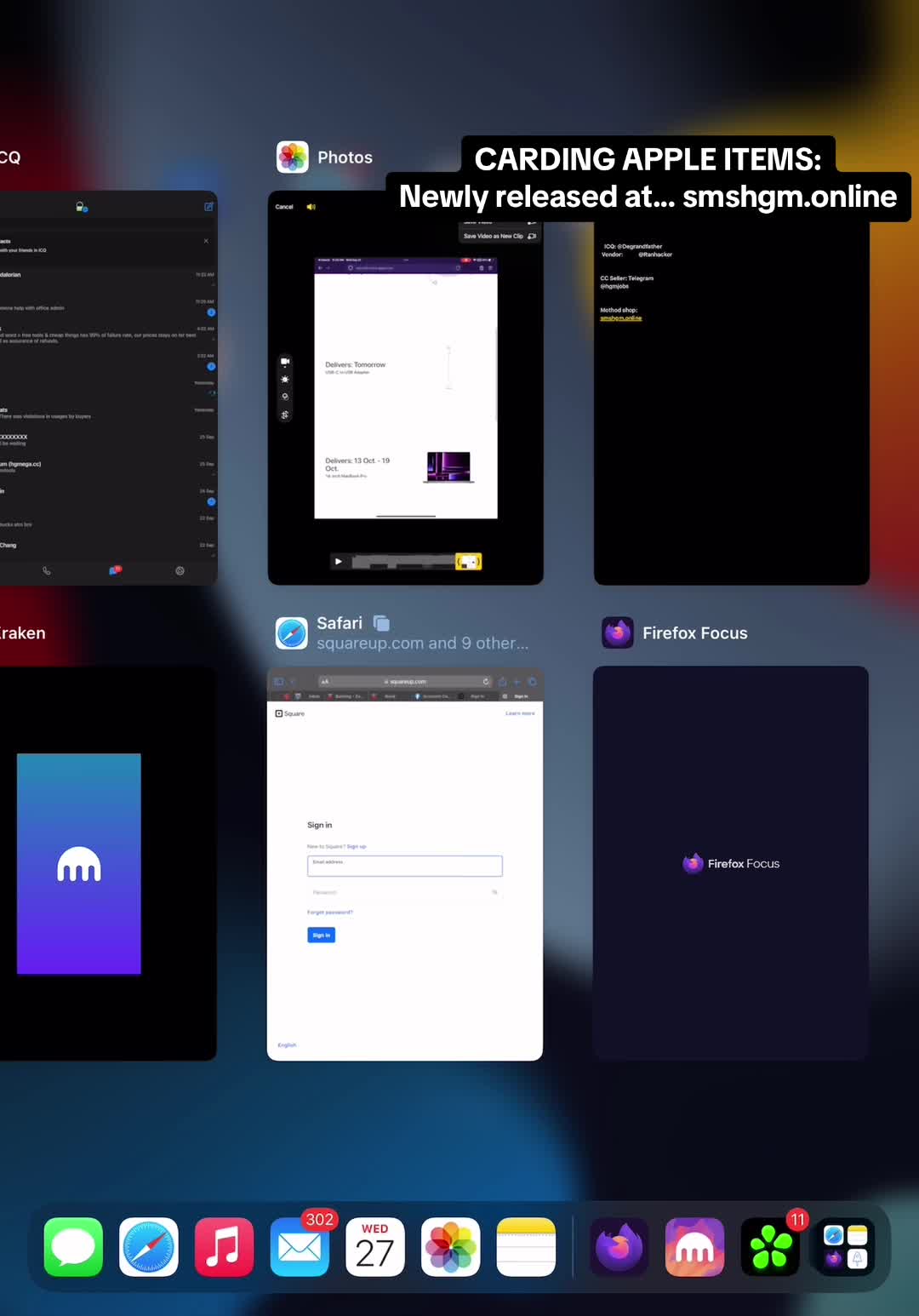Toggle mute speaker icon in Photos card
Viewport: 919px width, 1316px height.
click(x=311, y=207)
